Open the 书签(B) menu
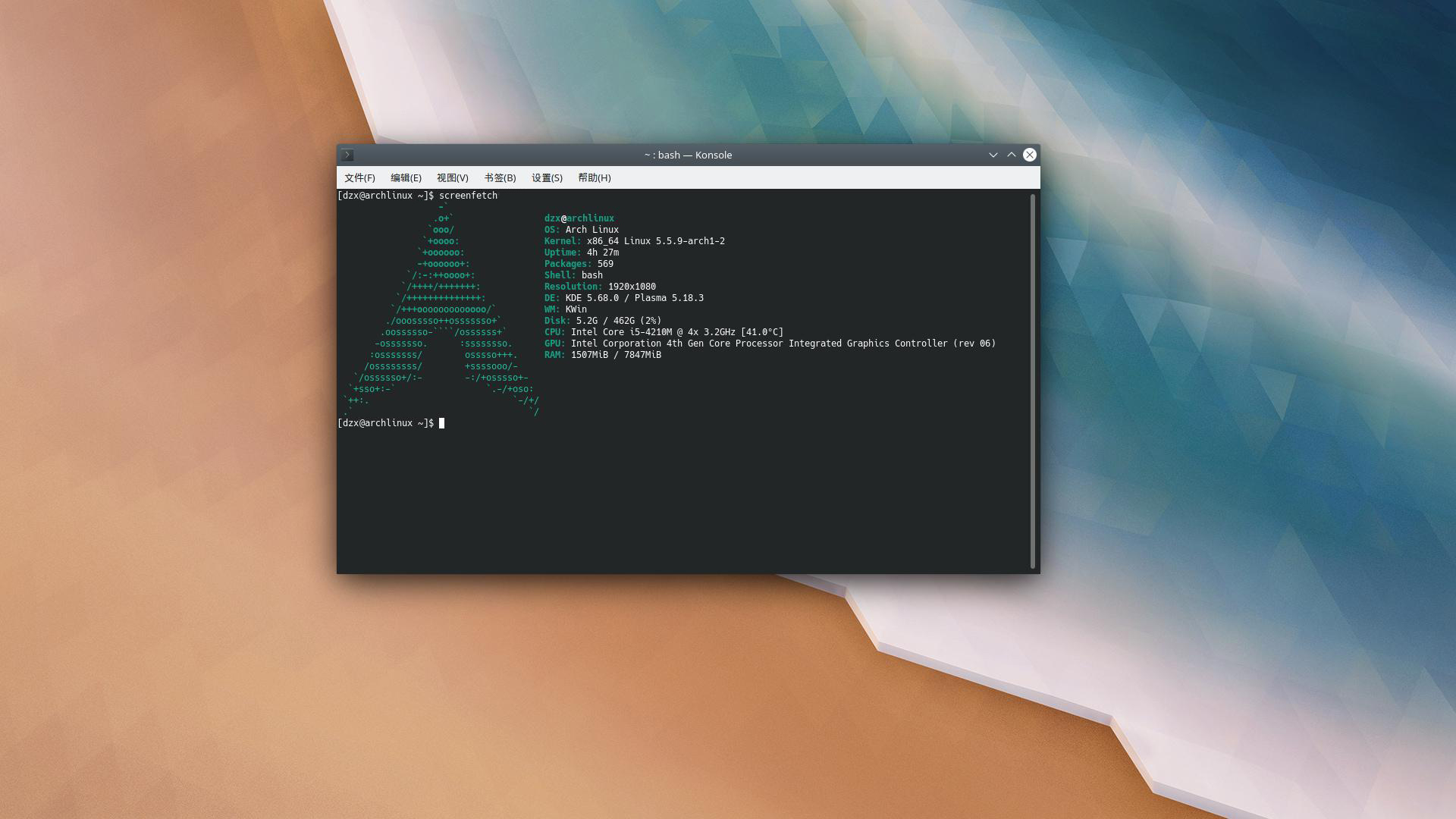Viewport: 1456px width, 819px height. [500, 177]
